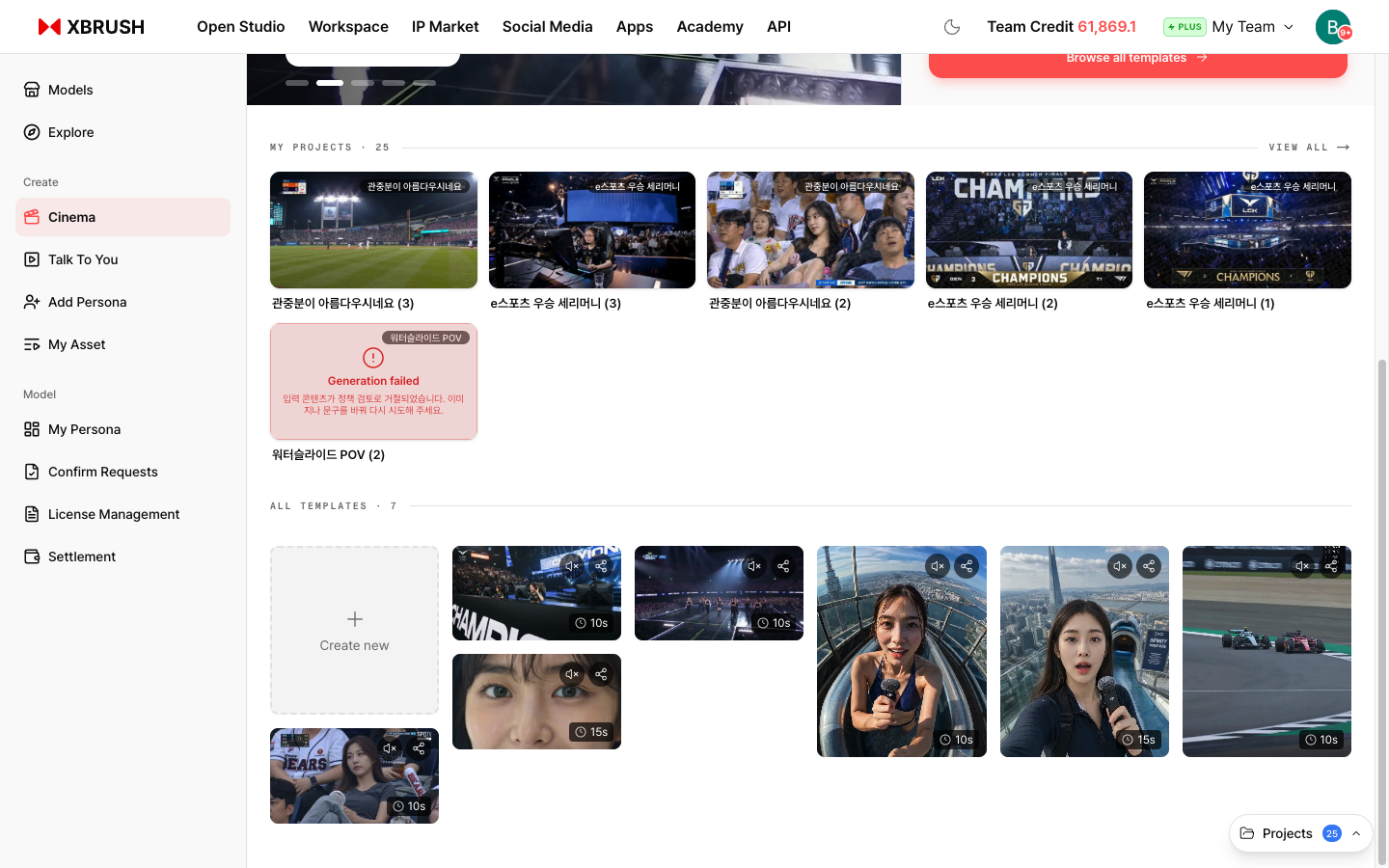Go to My Asset
The image size is (1389, 868).
[123, 344]
